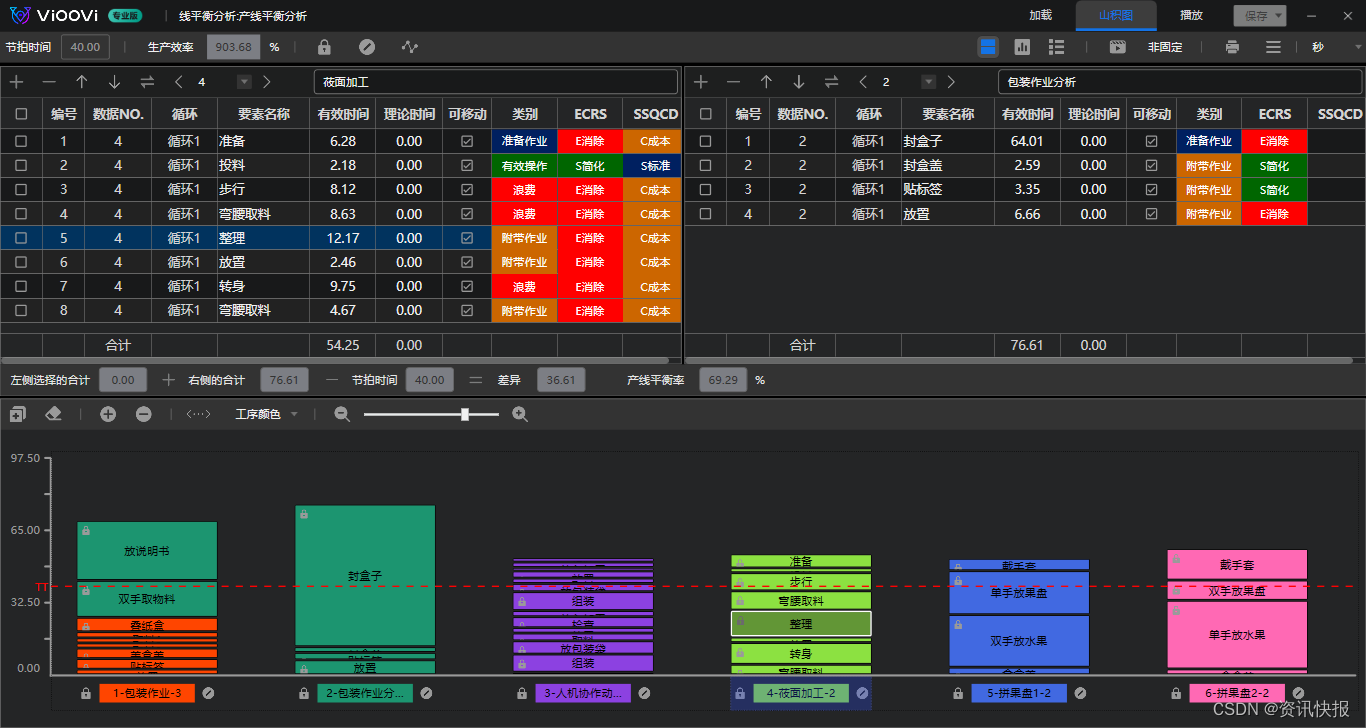Click the round plus icon in chart toolbar

(108, 414)
